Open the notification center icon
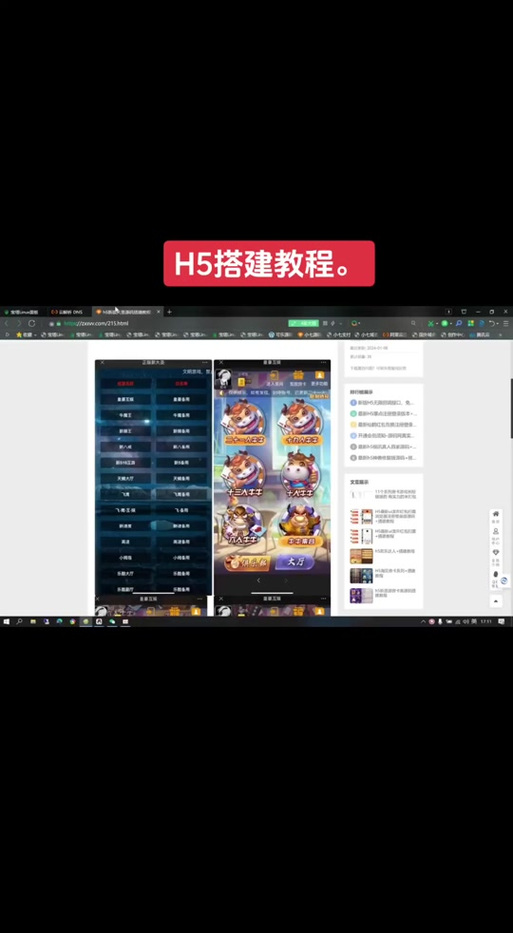 [502, 621]
